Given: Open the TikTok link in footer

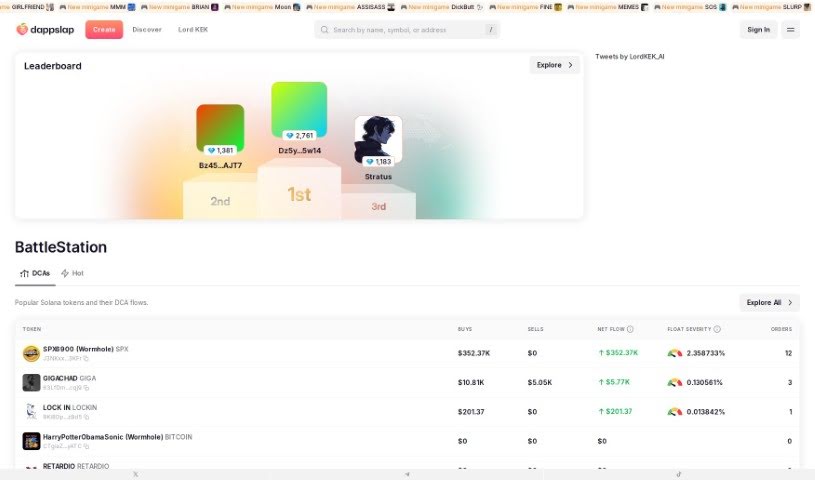Looking at the screenshot, I should coord(678,474).
